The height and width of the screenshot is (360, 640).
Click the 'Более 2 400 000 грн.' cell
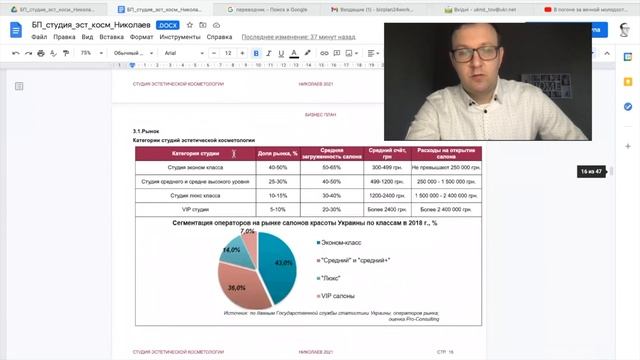[446, 209]
